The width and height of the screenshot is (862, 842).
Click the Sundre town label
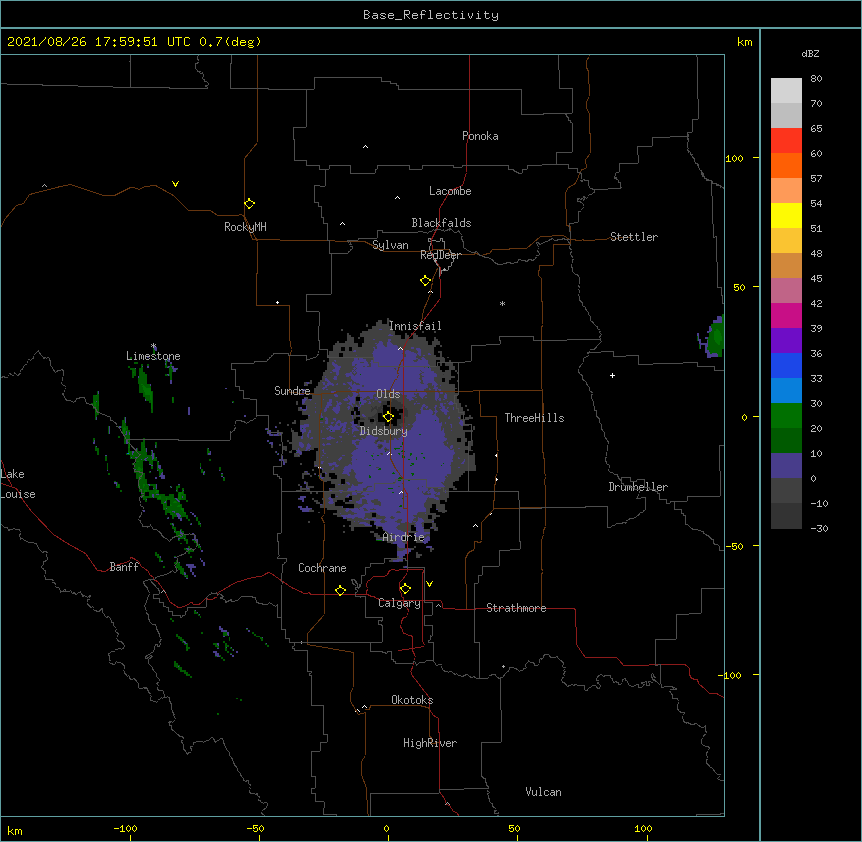point(292,391)
